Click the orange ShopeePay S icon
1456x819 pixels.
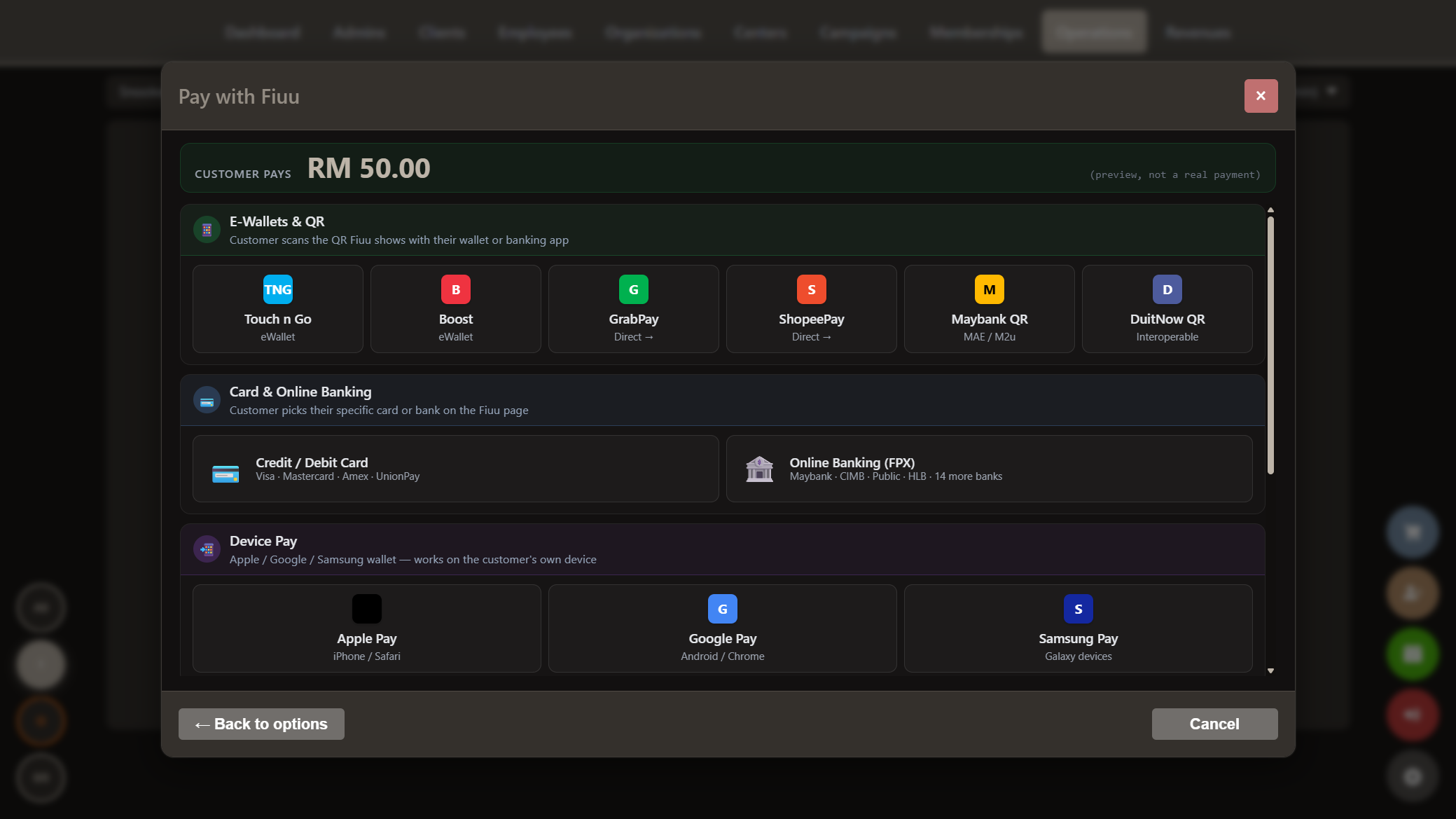click(812, 289)
